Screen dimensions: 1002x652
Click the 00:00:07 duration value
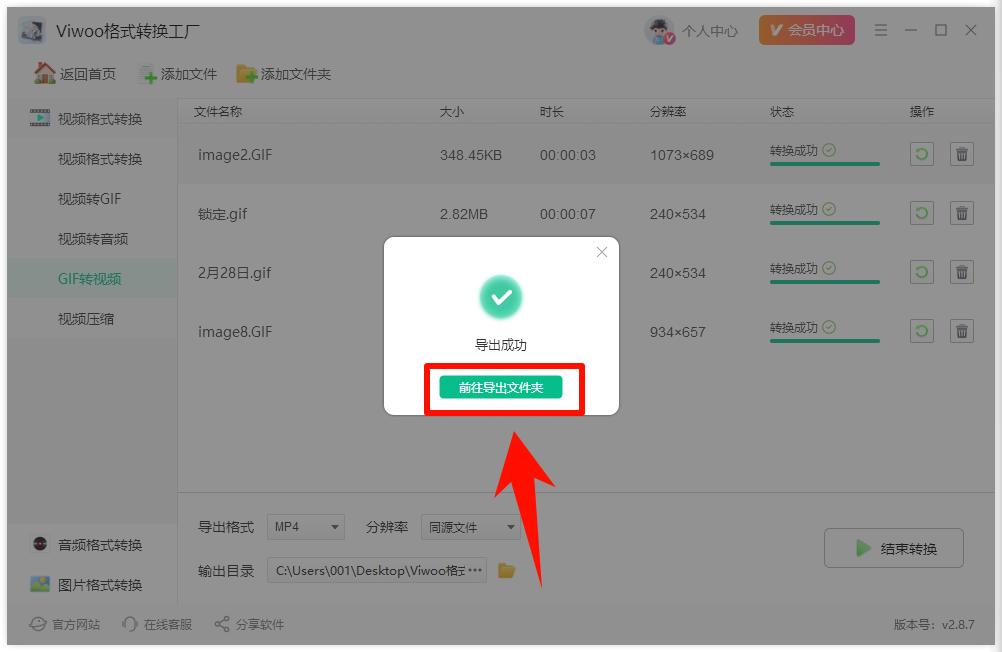click(567, 214)
